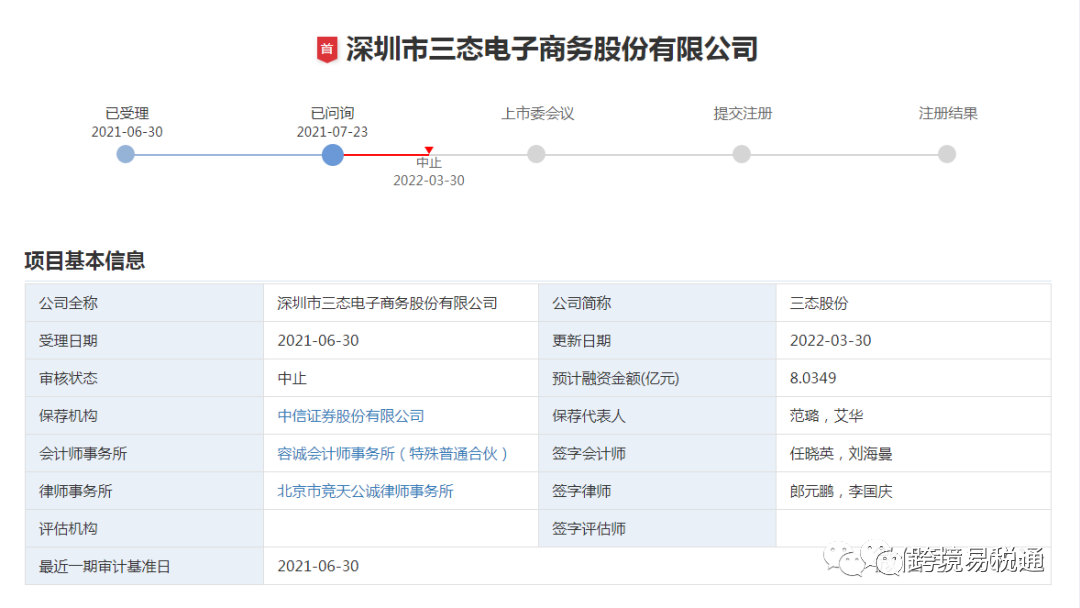Click the red 首 badge icon beside company title
The height and width of the screenshot is (608, 1080).
point(327,50)
